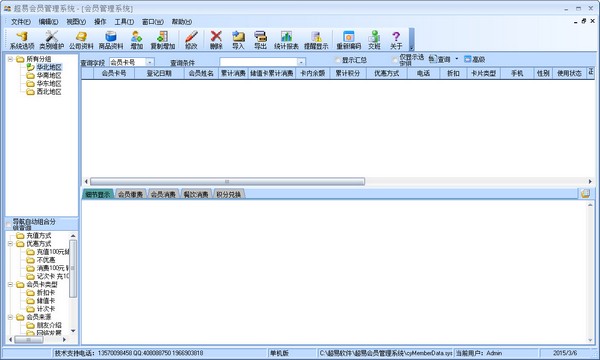Open the 操作 menu
Viewport: 600px width, 360px height.
pyautogui.click(x=100, y=22)
